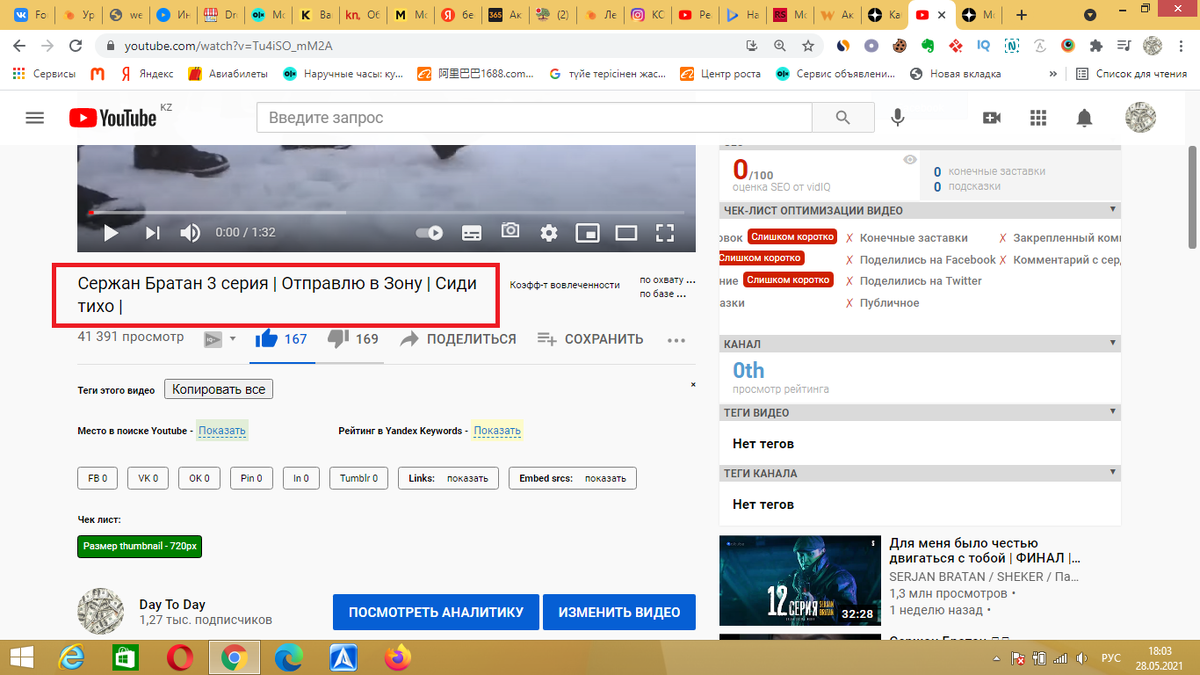Launch Opera from the taskbar

[180, 657]
